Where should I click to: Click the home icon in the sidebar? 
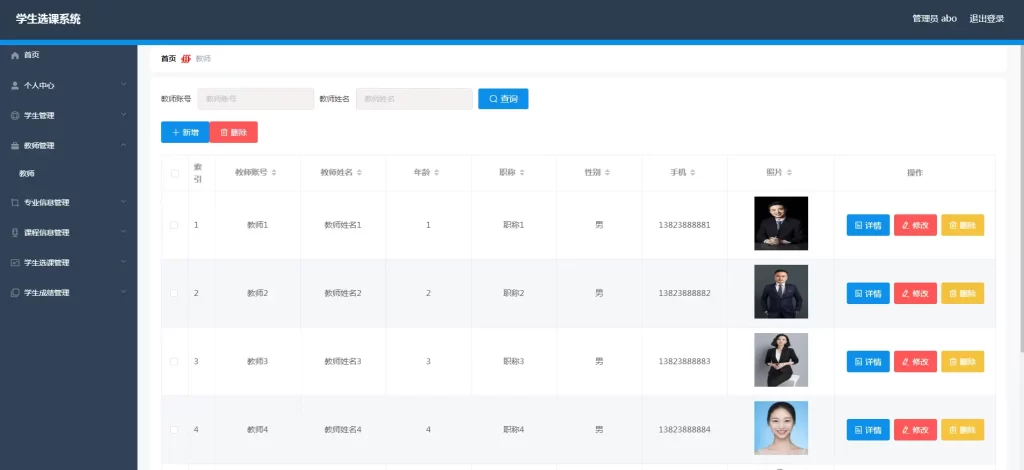pos(14,55)
